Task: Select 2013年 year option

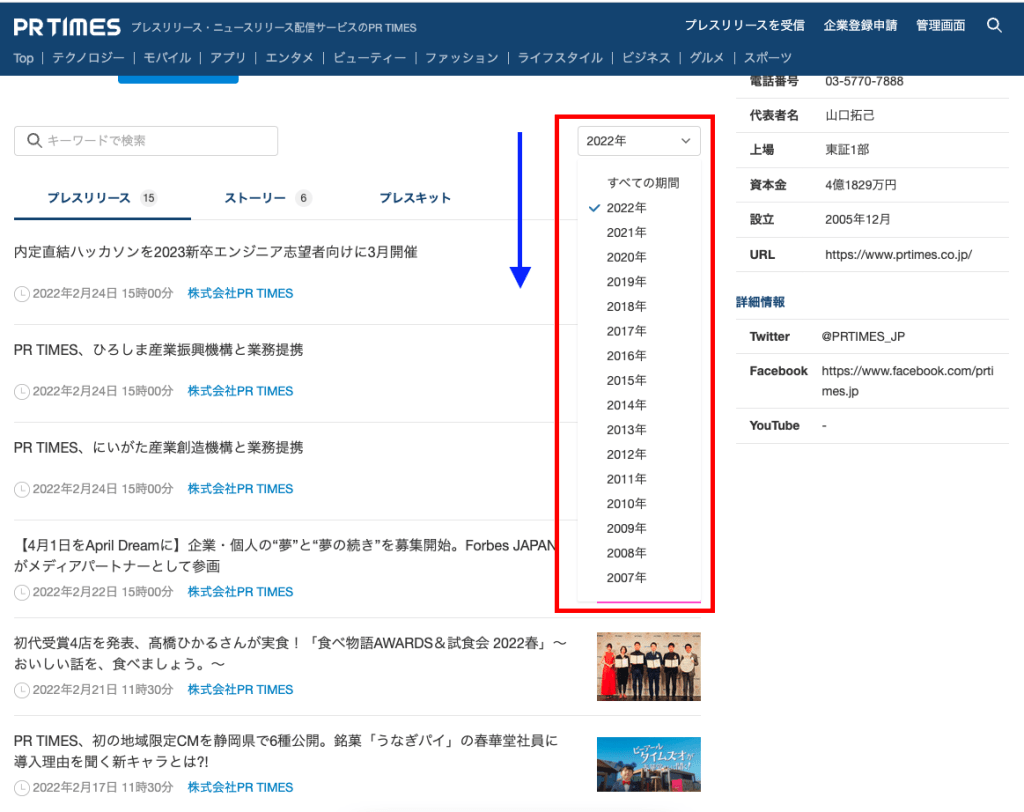Action: pos(626,430)
